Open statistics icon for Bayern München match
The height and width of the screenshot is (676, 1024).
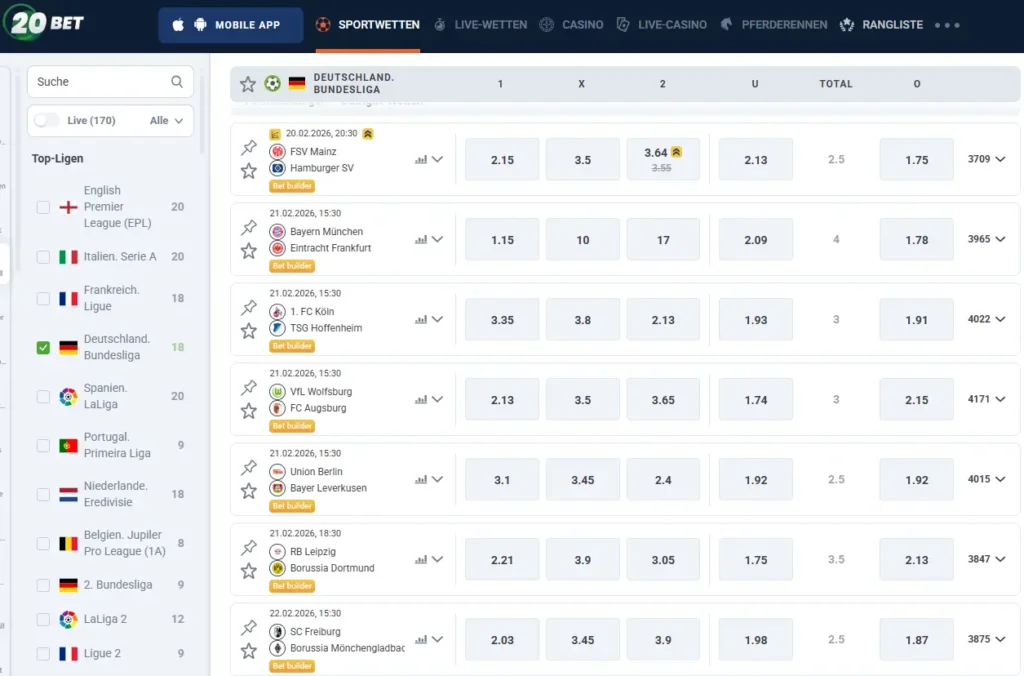tap(421, 240)
